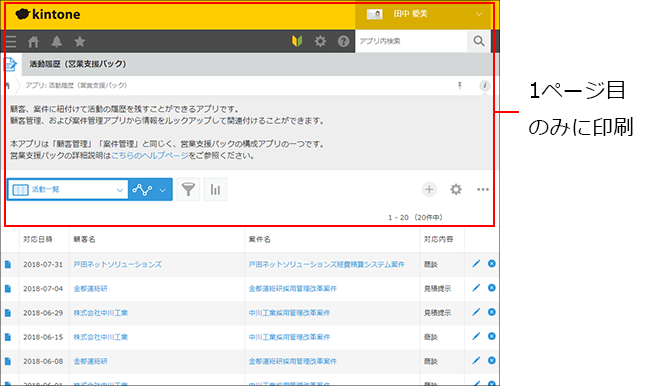Delete the 2018-07-31 record
Image resolution: width=650 pixels, height=386 pixels.
492,264
